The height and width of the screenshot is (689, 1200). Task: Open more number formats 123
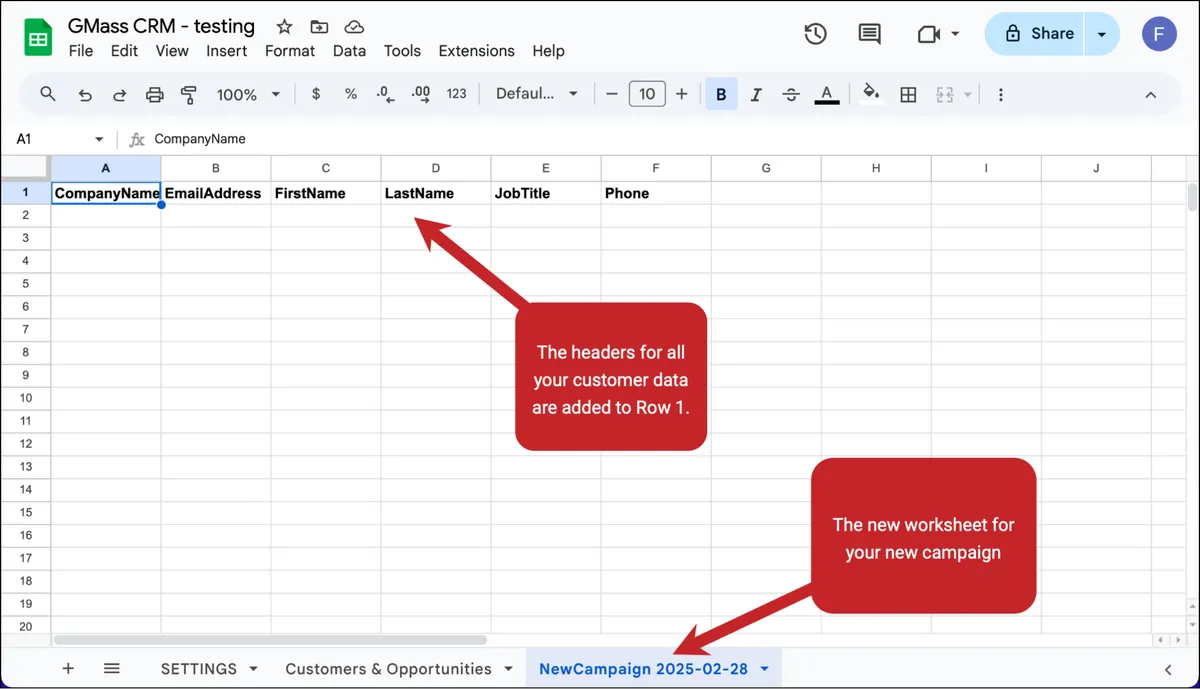(x=457, y=94)
